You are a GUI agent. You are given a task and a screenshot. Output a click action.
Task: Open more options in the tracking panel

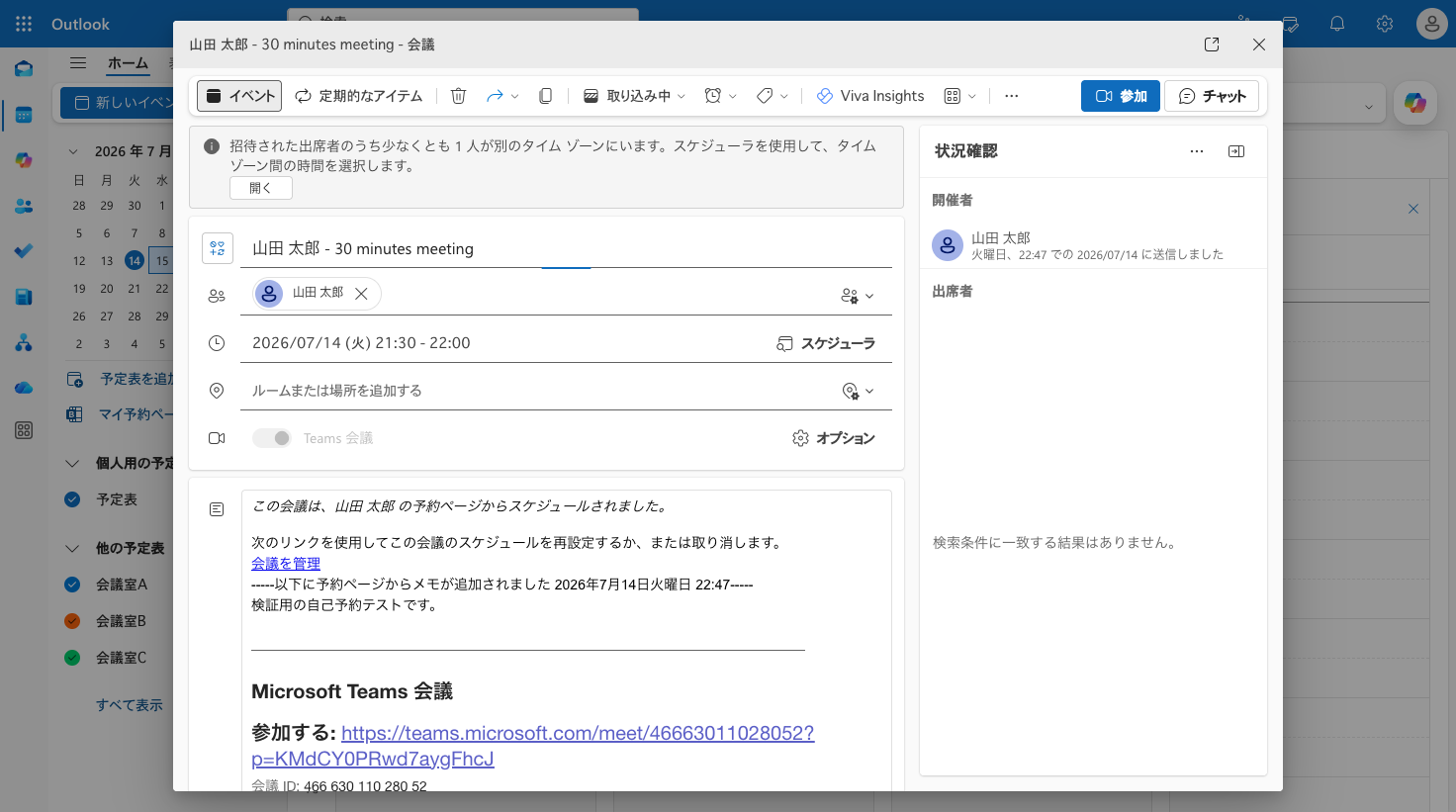1197,151
